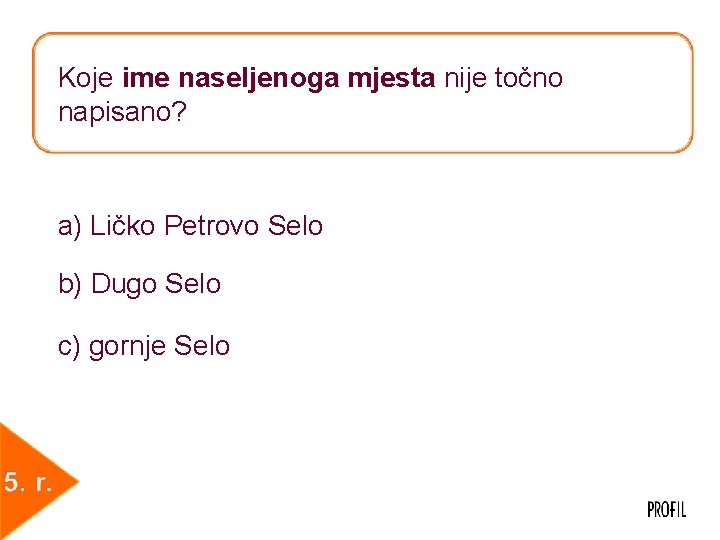Click the "c)" option letter
Screen dimensions: 720x540
click(x=69, y=347)
